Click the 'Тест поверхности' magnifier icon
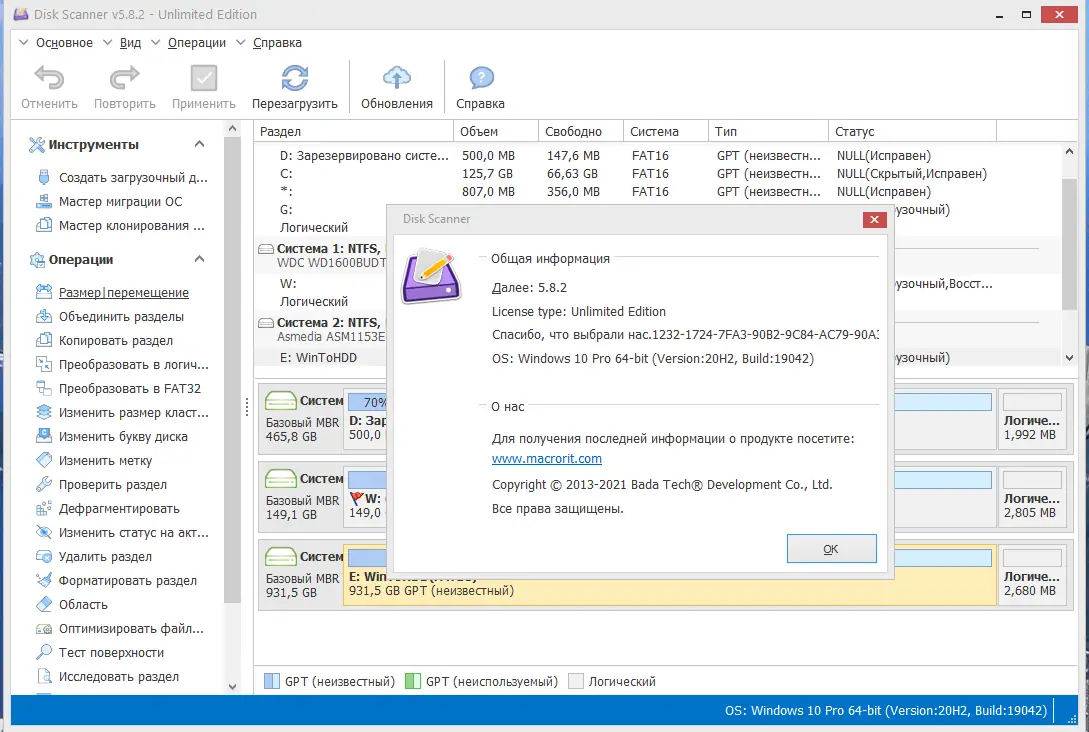1089x732 pixels. [44, 652]
